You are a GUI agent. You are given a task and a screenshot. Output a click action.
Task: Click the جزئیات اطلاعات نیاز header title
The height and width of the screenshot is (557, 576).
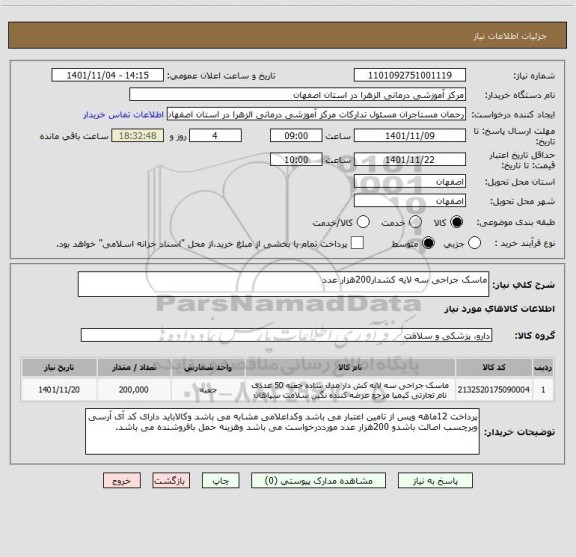(x=510, y=36)
